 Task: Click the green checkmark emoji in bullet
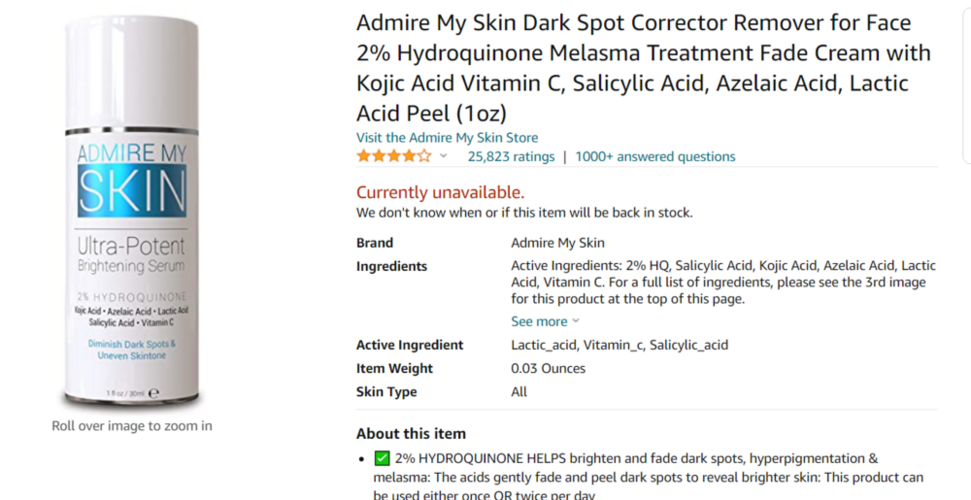pos(382,459)
